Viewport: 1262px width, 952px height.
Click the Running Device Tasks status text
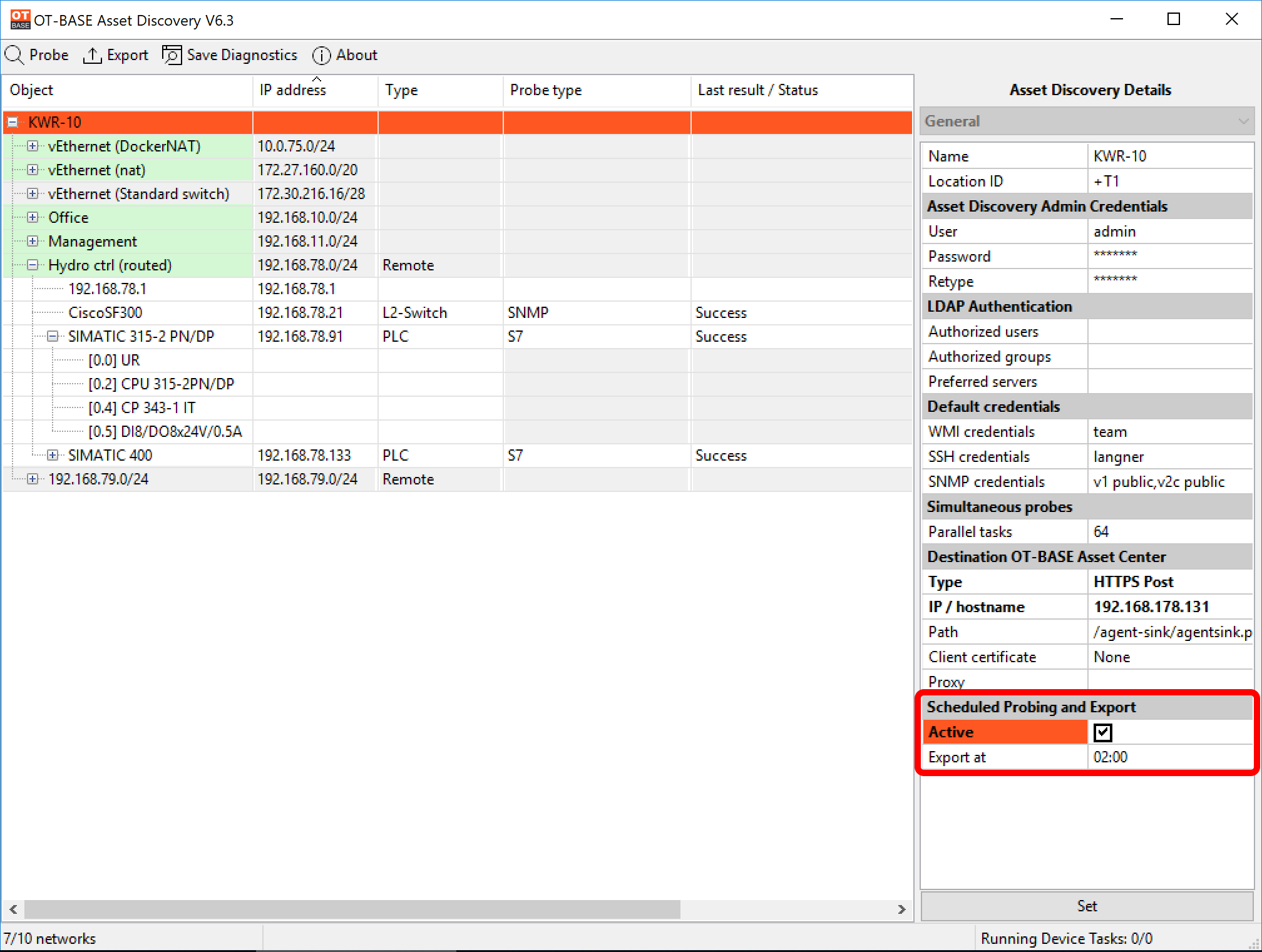pyautogui.click(x=1066, y=938)
